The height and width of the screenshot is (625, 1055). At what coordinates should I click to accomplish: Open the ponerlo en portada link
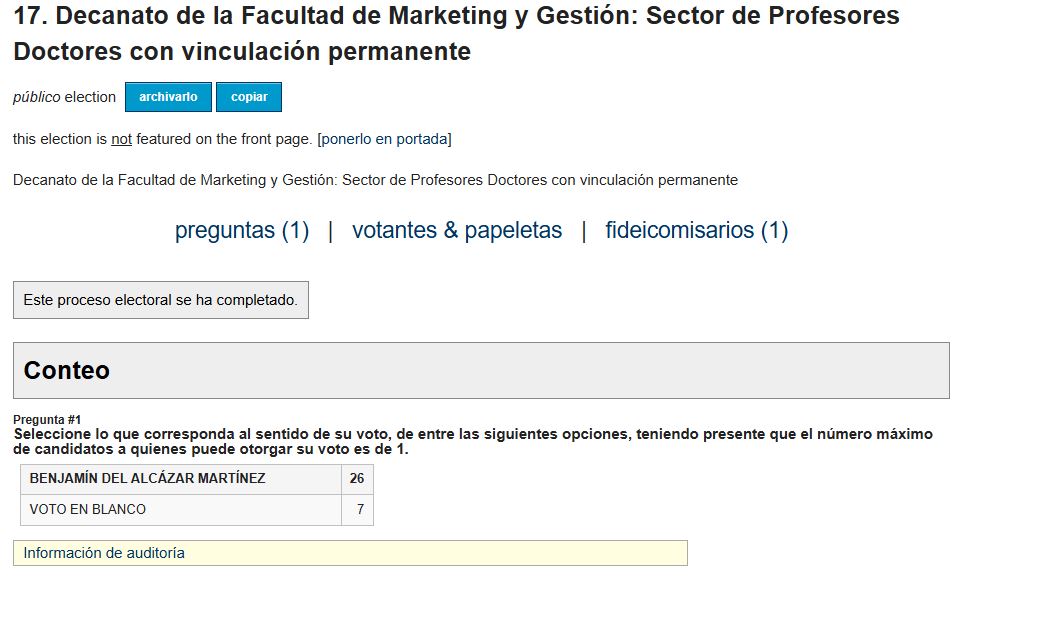click(385, 139)
